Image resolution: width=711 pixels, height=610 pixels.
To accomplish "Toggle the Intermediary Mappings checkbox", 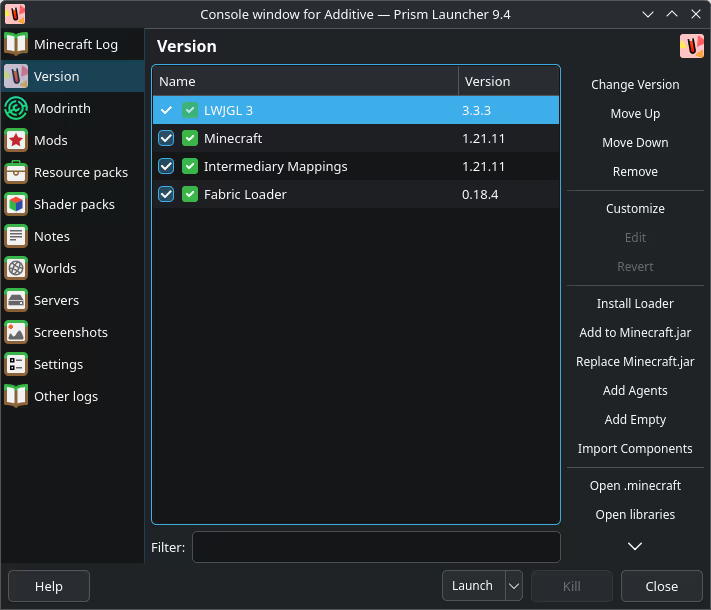I will tap(166, 166).
